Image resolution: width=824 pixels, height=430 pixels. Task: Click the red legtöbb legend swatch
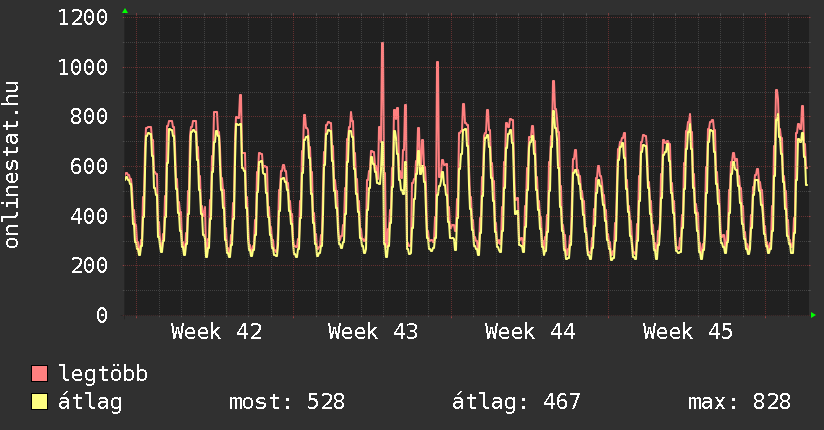(x=40, y=374)
